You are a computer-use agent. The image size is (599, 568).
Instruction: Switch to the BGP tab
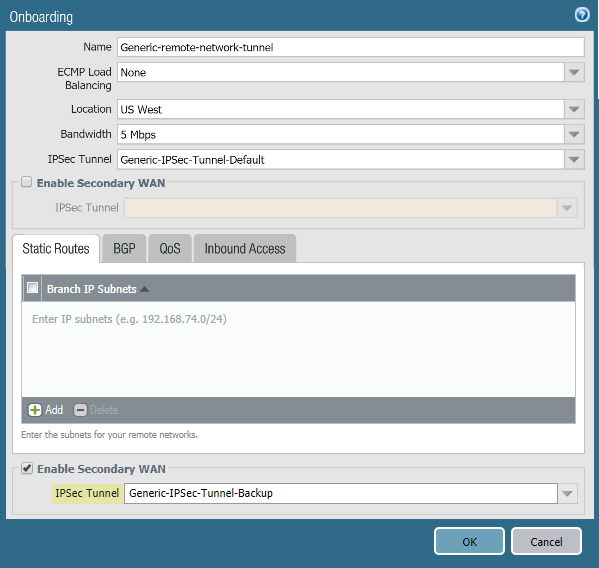124,248
